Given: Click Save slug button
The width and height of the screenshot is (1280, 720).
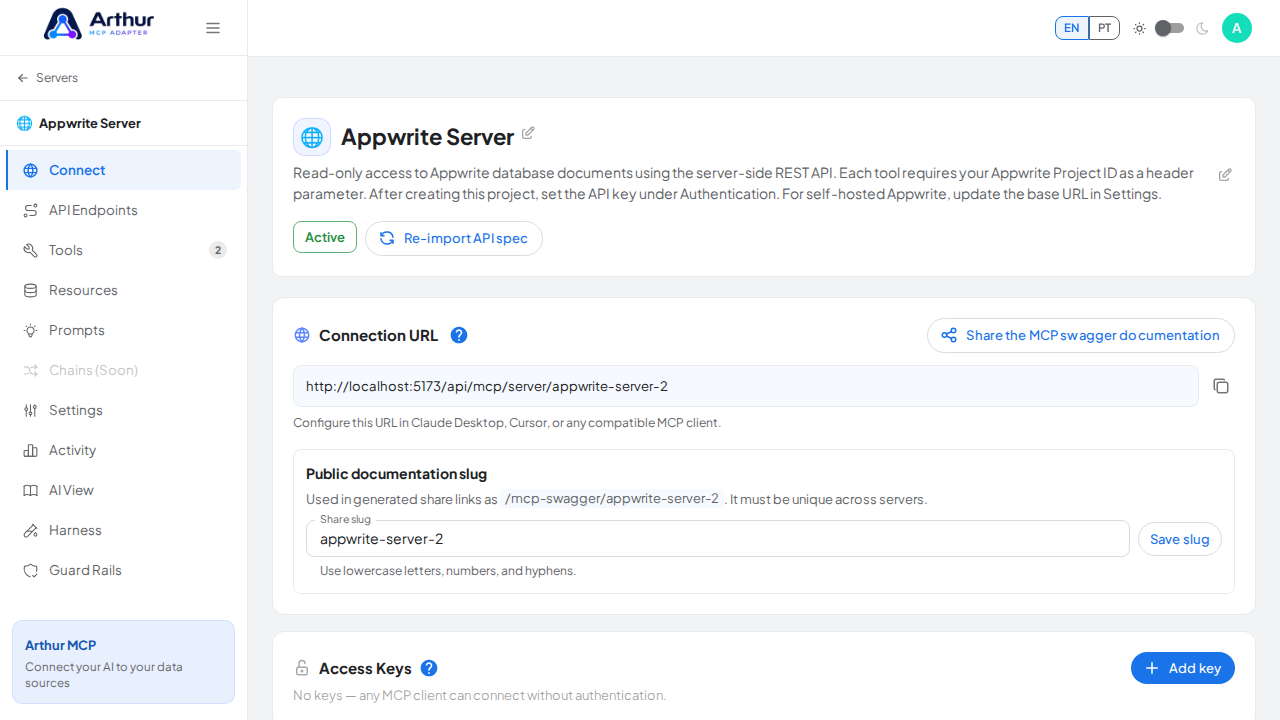Looking at the screenshot, I should pyautogui.click(x=1180, y=539).
